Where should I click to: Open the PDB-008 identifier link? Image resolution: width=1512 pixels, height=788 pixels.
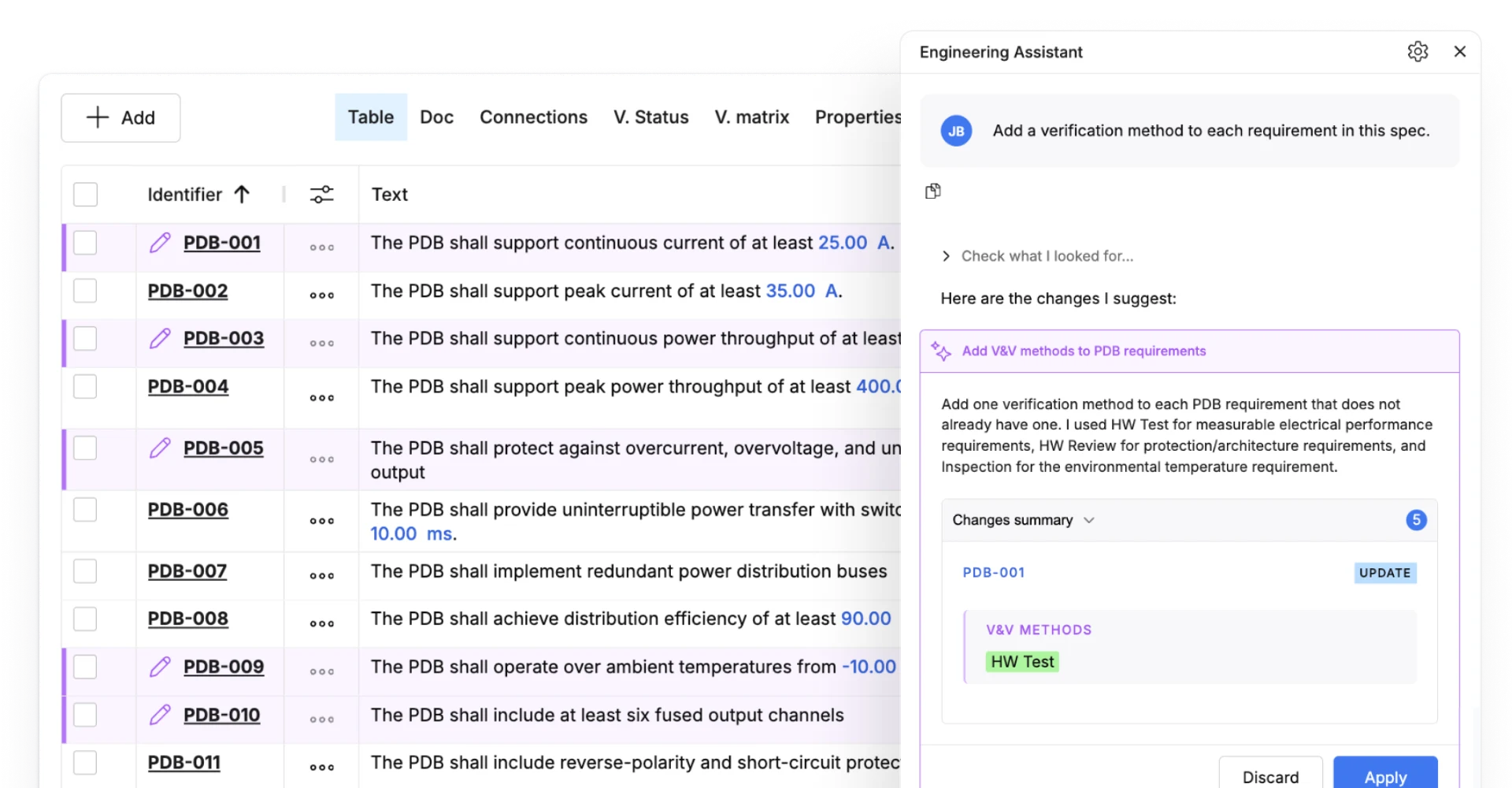click(x=188, y=619)
